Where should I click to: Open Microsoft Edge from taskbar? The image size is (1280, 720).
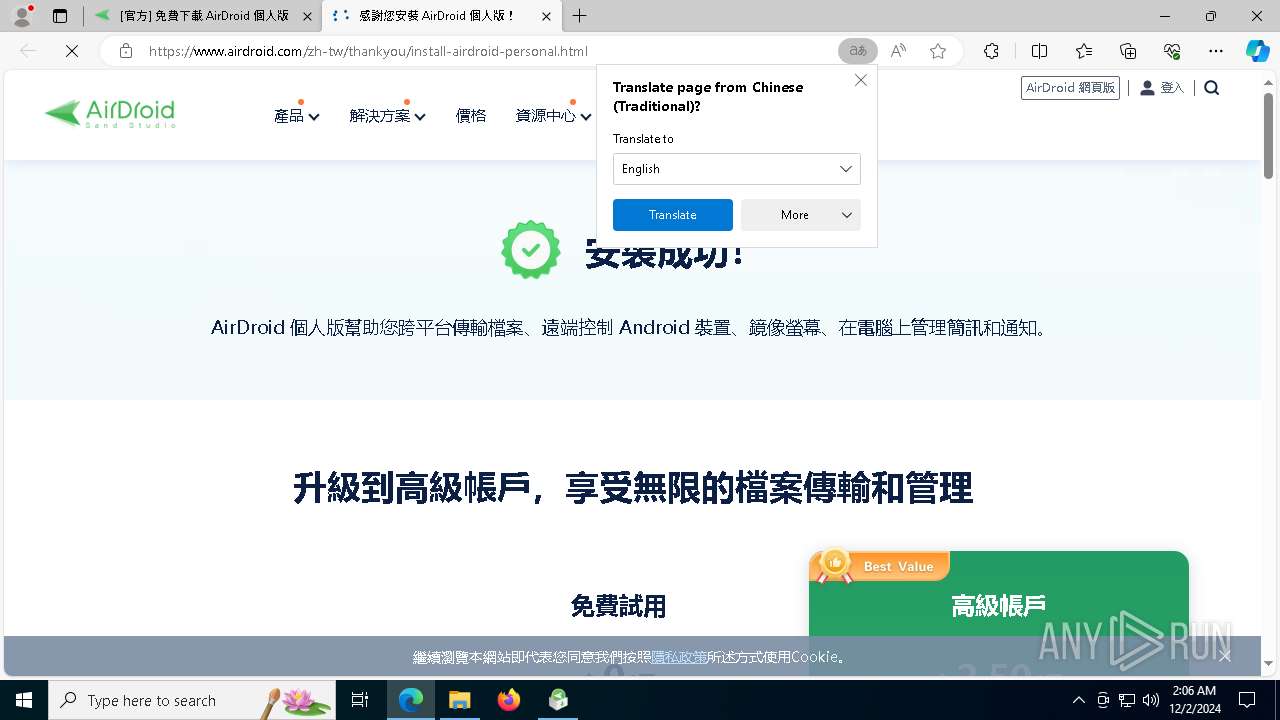pyautogui.click(x=411, y=700)
